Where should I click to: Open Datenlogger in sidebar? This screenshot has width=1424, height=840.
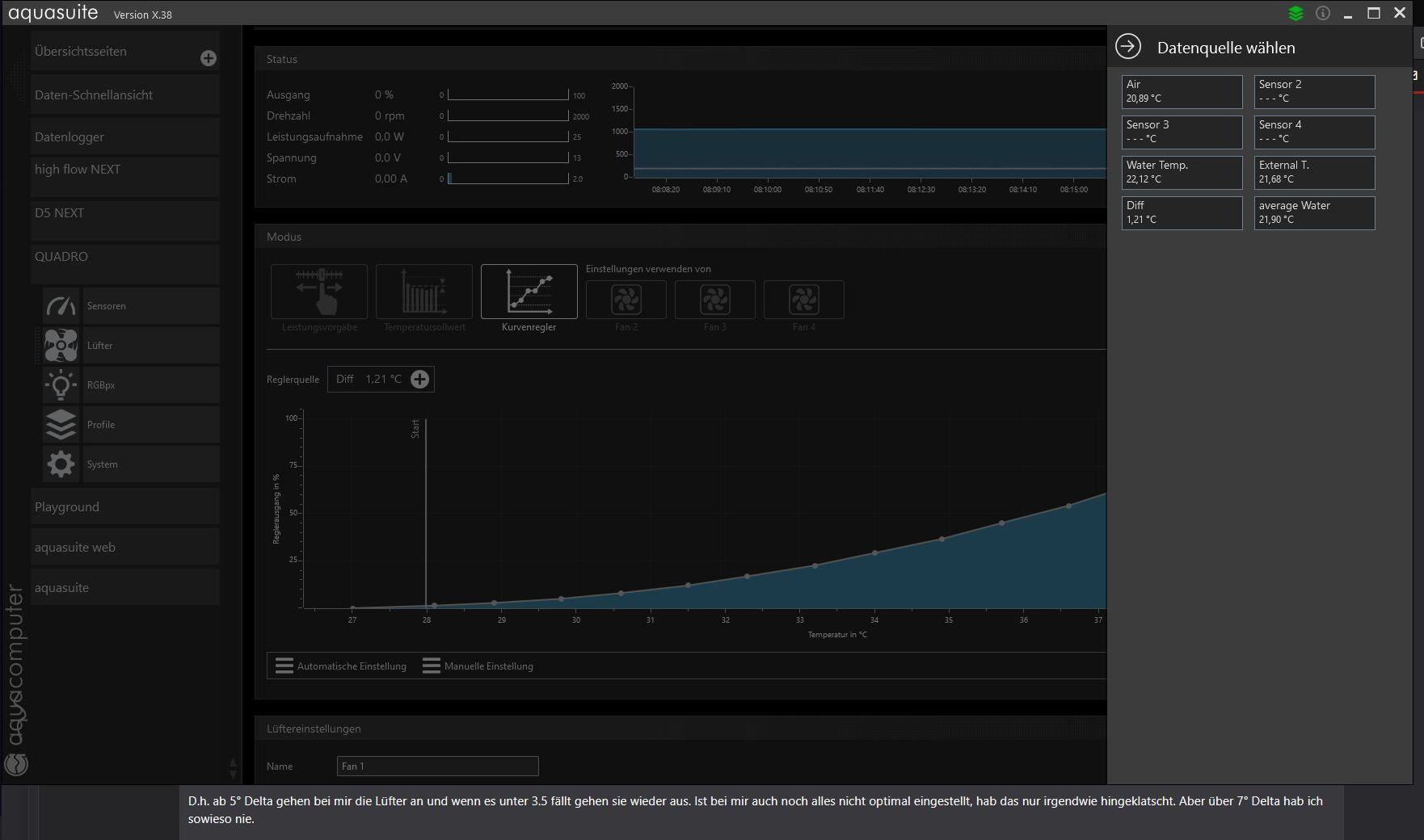(x=124, y=136)
